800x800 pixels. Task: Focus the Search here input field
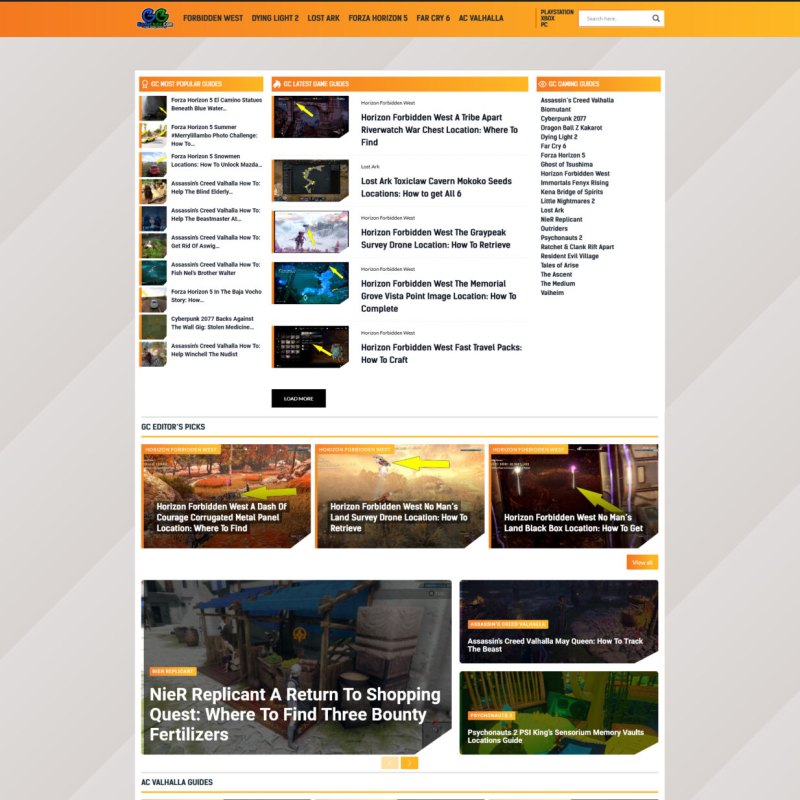615,18
